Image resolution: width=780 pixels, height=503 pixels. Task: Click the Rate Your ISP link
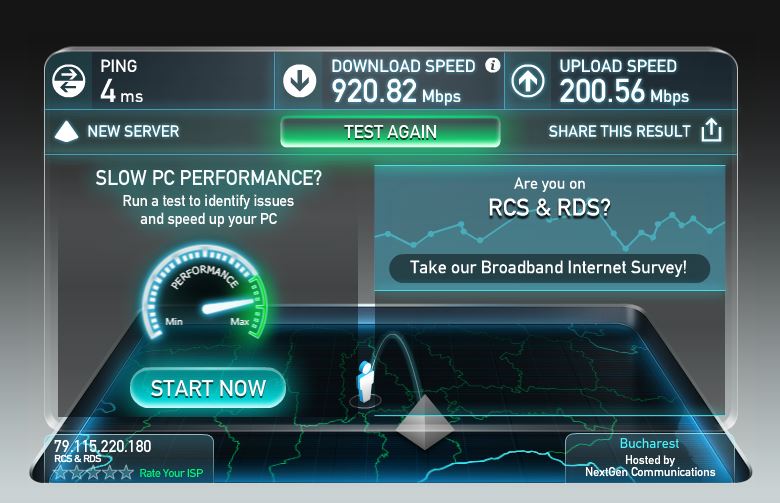click(x=171, y=473)
